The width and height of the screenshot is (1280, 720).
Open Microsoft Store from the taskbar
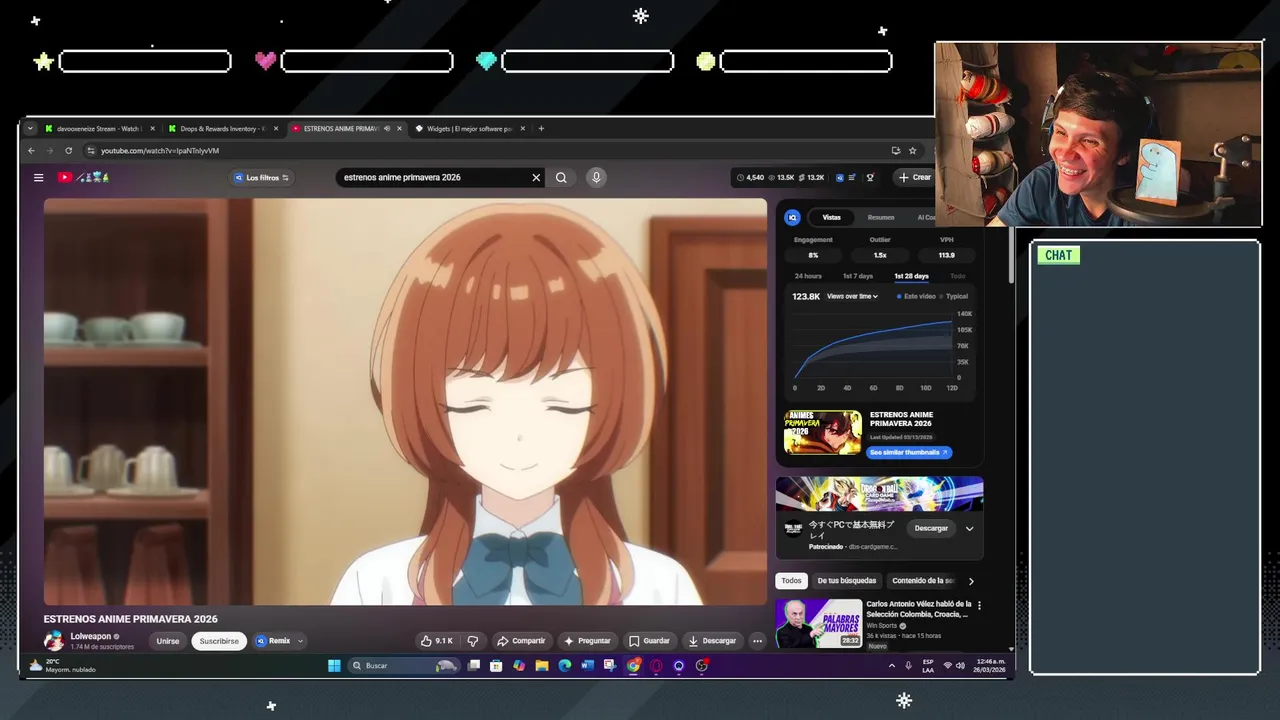coord(495,666)
